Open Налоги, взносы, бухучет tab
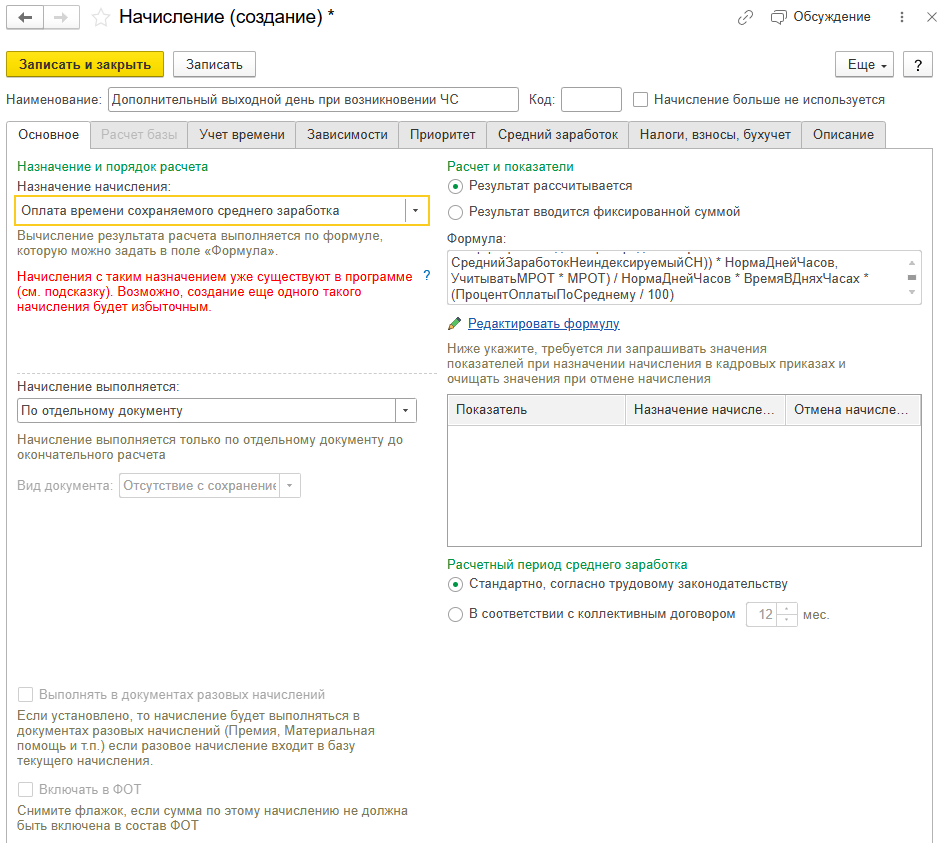Image resolution: width=945 pixels, height=843 pixels. (x=715, y=134)
